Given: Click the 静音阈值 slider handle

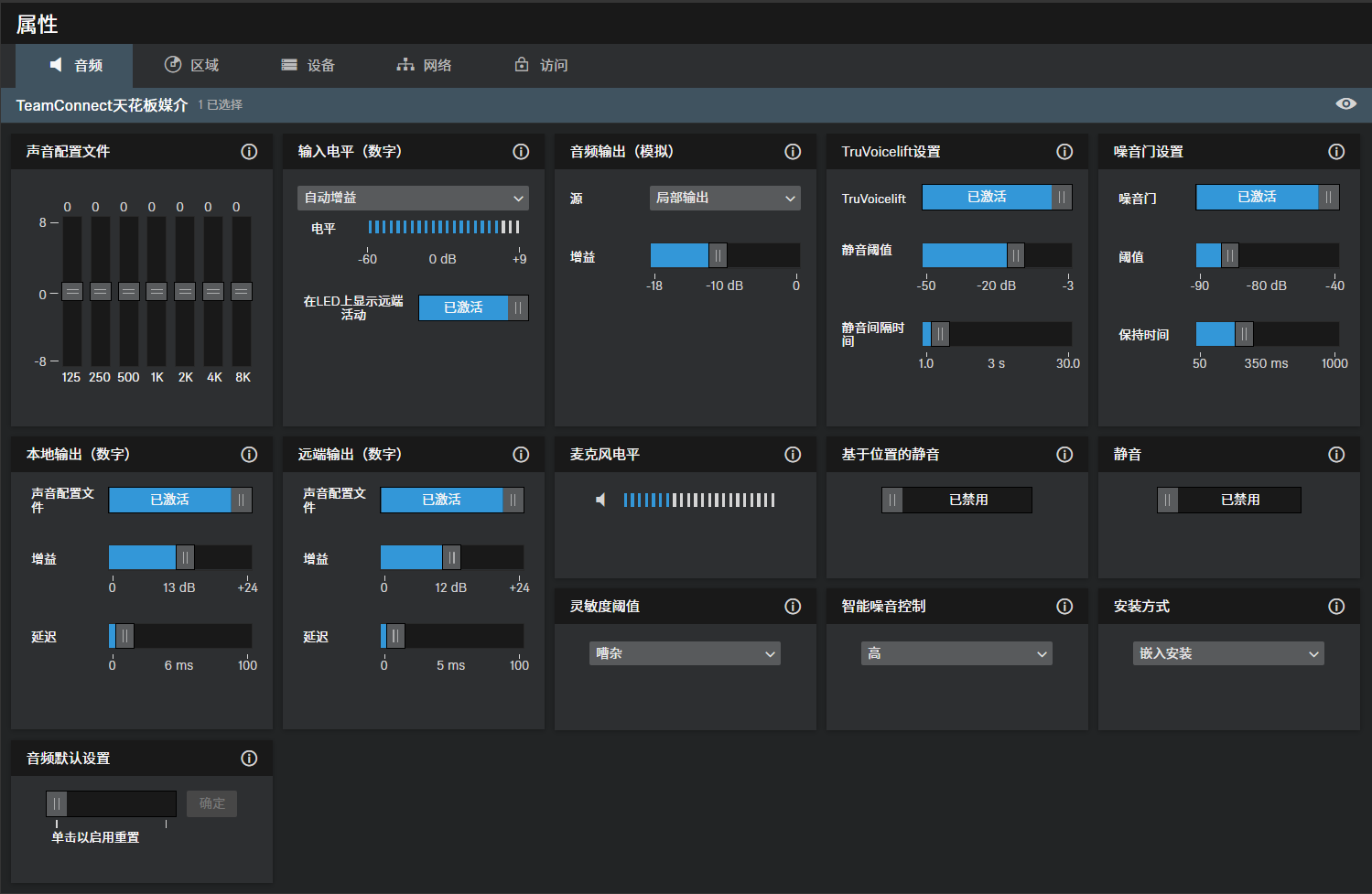Looking at the screenshot, I should click(1015, 255).
